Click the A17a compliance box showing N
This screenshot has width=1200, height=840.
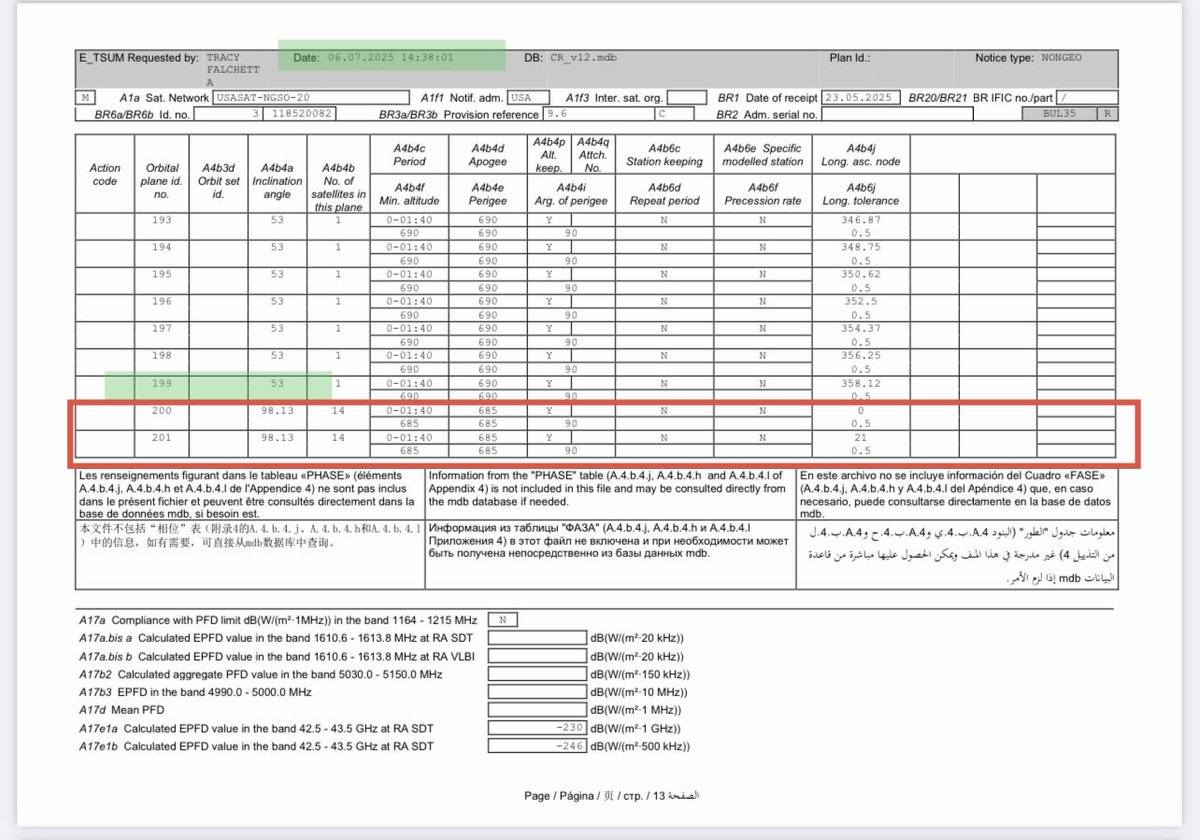[503, 620]
